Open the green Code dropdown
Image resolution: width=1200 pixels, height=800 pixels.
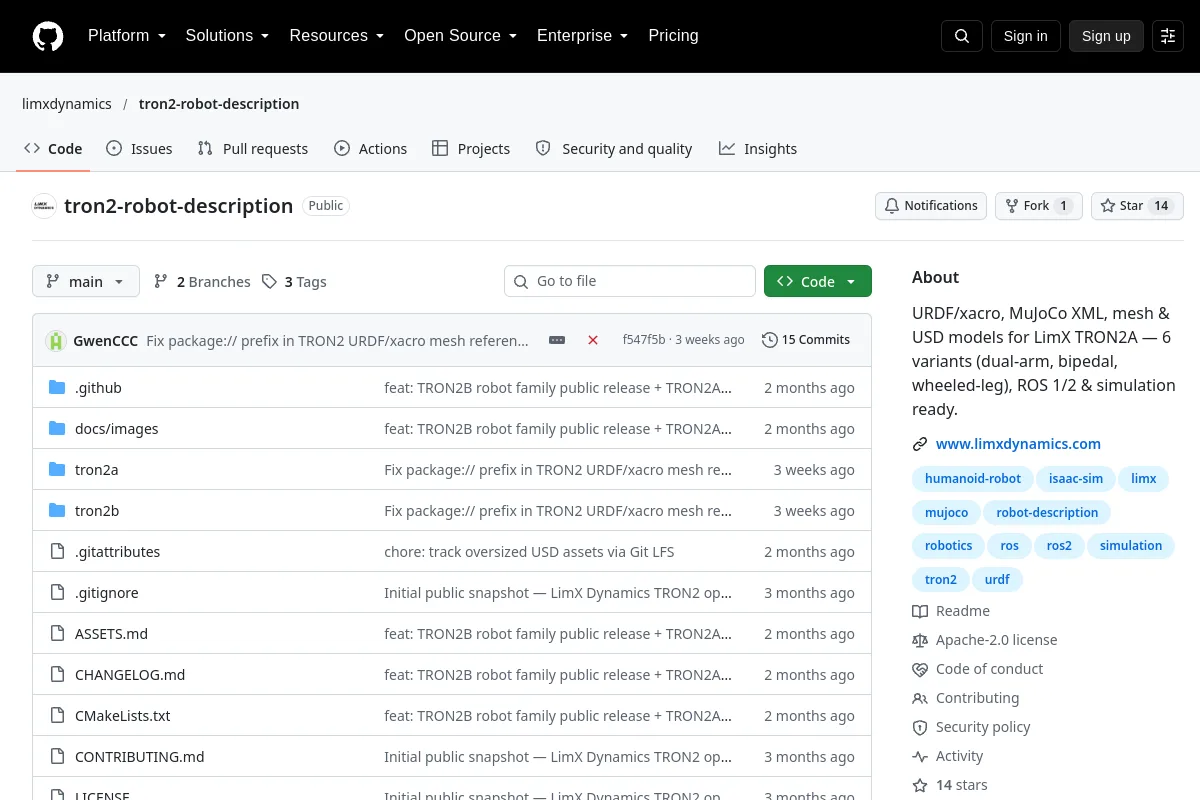pos(818,281)
